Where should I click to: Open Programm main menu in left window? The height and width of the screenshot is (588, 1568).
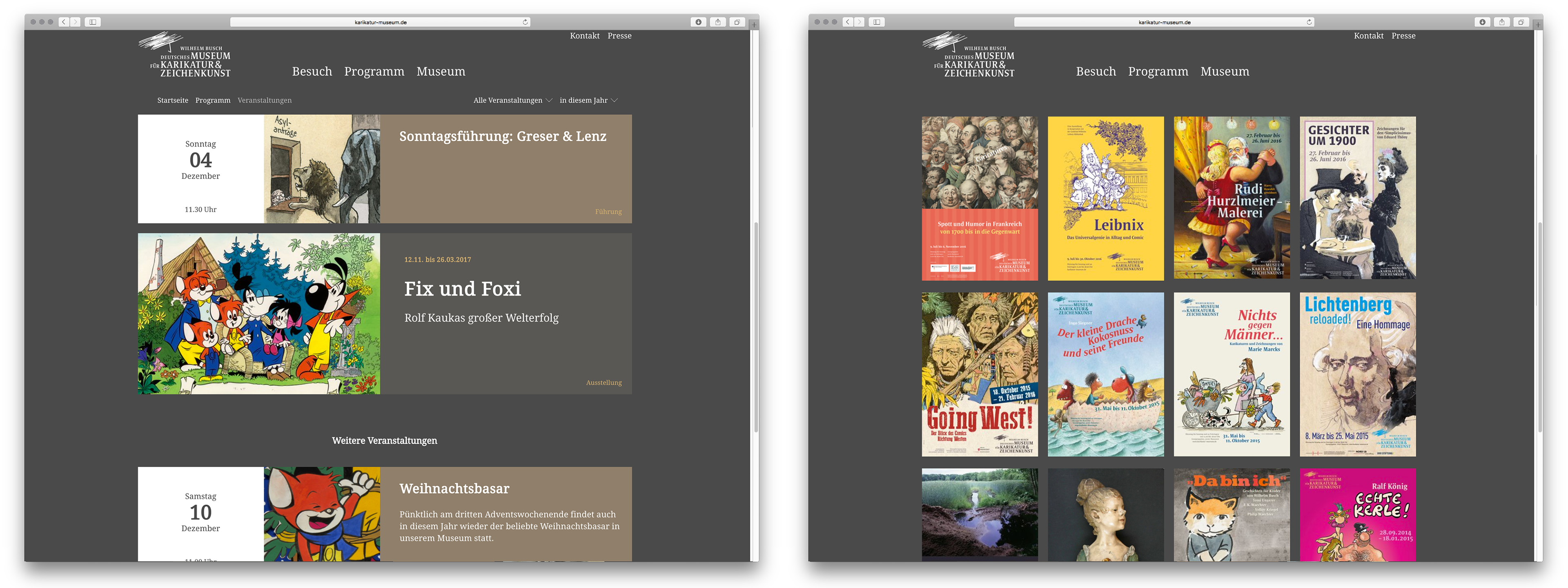(374, 72)
